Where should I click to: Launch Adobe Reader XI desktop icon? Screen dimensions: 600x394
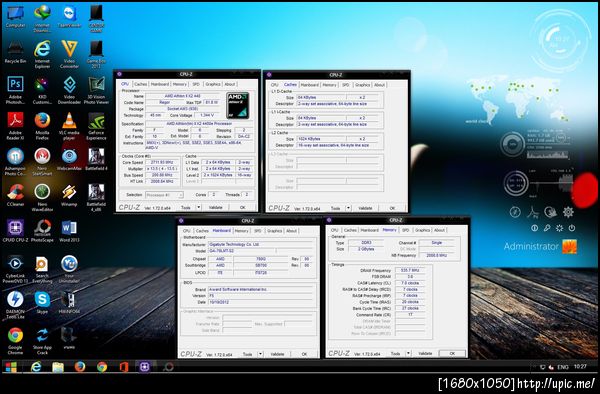pos(15,126)
